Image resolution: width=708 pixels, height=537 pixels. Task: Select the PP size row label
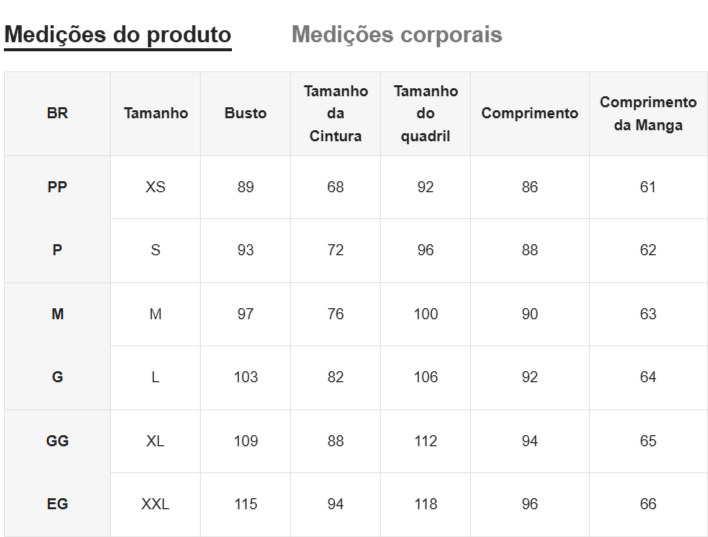pyautogui.click(x=57, y=186)
